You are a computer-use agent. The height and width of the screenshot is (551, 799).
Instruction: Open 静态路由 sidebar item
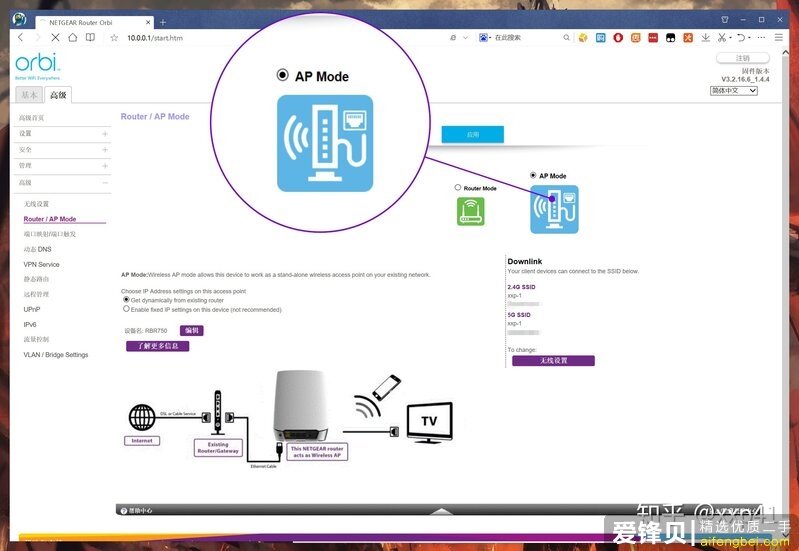pyautogui.click(x=36, y=279)
